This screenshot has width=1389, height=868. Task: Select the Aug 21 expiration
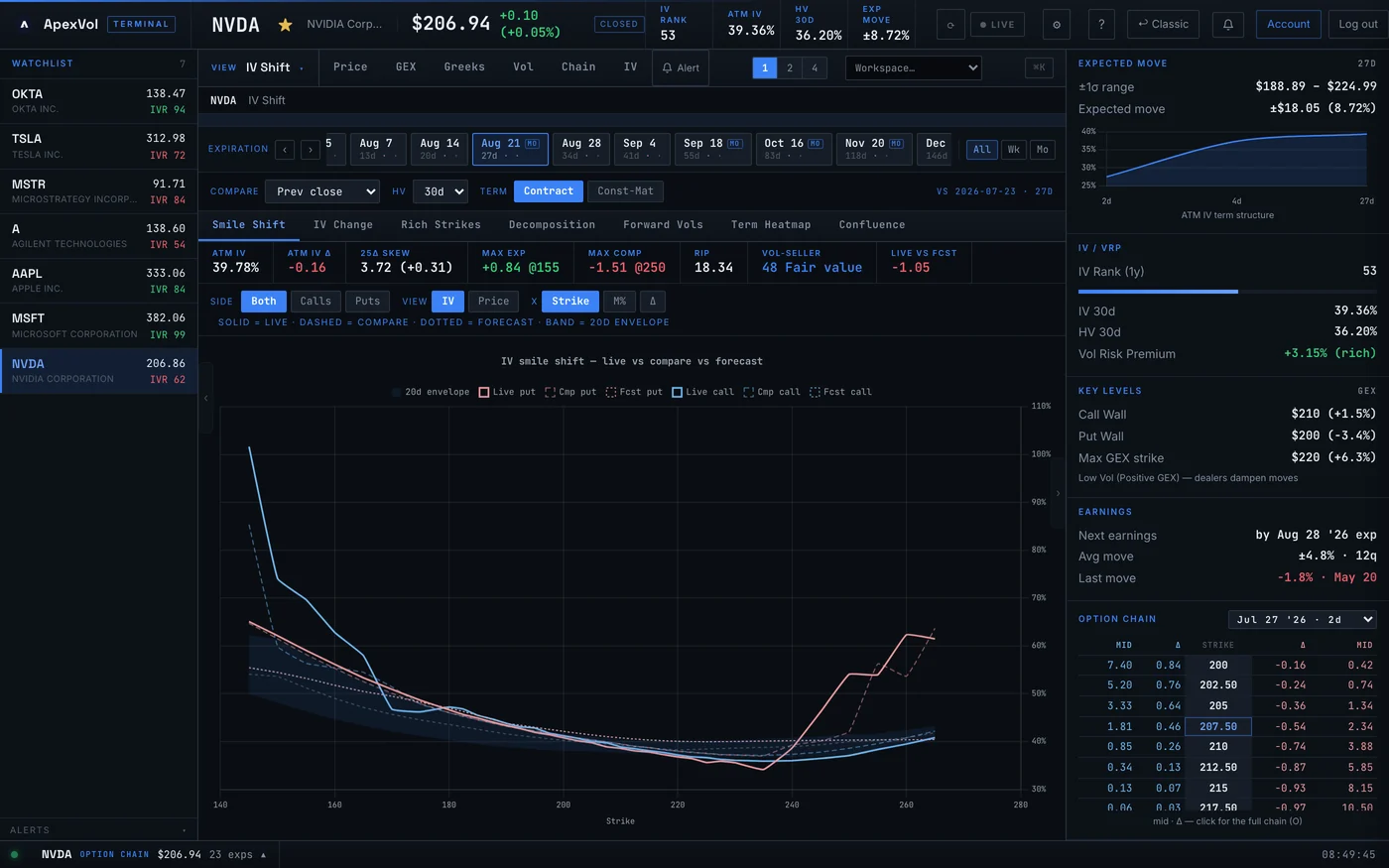pyautogui.click(x=510, y=149)
